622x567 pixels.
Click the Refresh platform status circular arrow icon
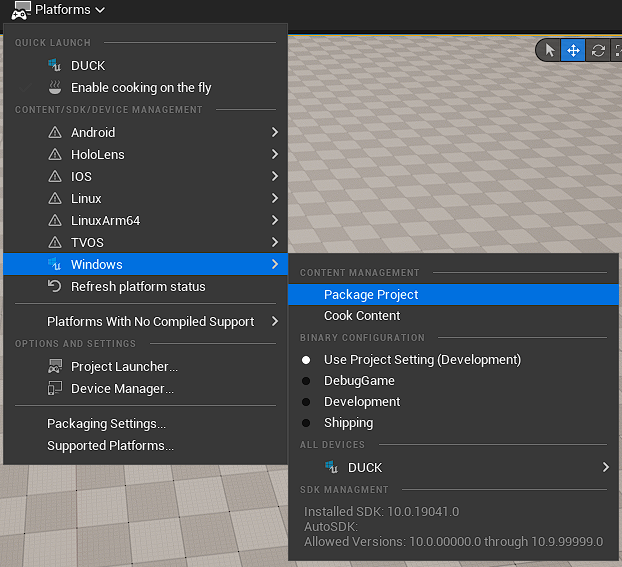55,286
